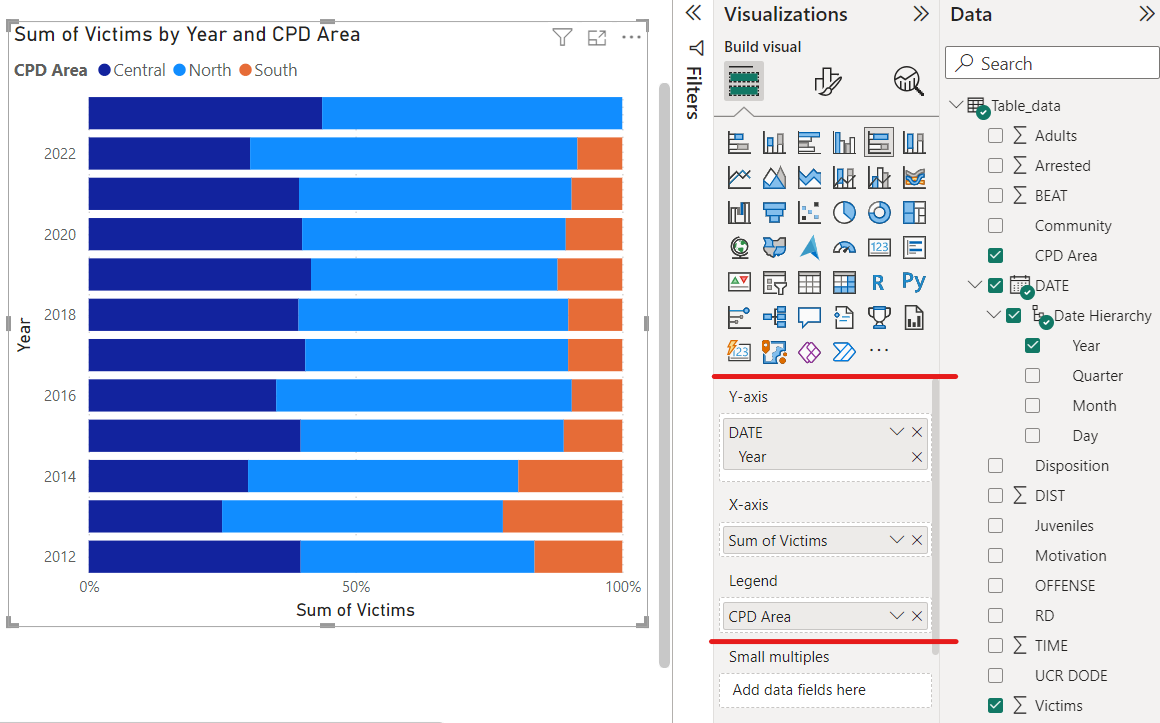The image size is (1160, 723).
Task: Choose the Python visual icon
Action: (x=913, y=281)
